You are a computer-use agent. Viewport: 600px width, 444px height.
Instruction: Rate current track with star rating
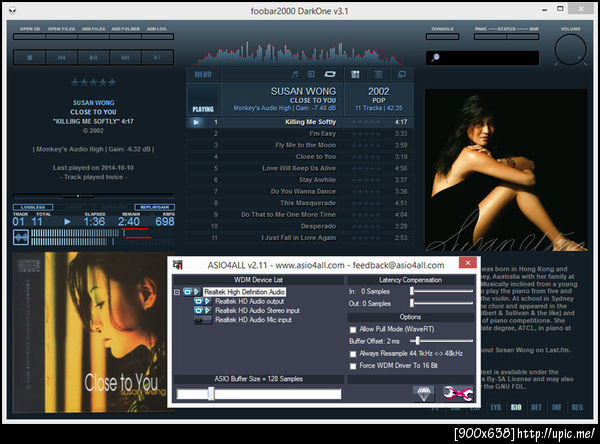(93, 82)
